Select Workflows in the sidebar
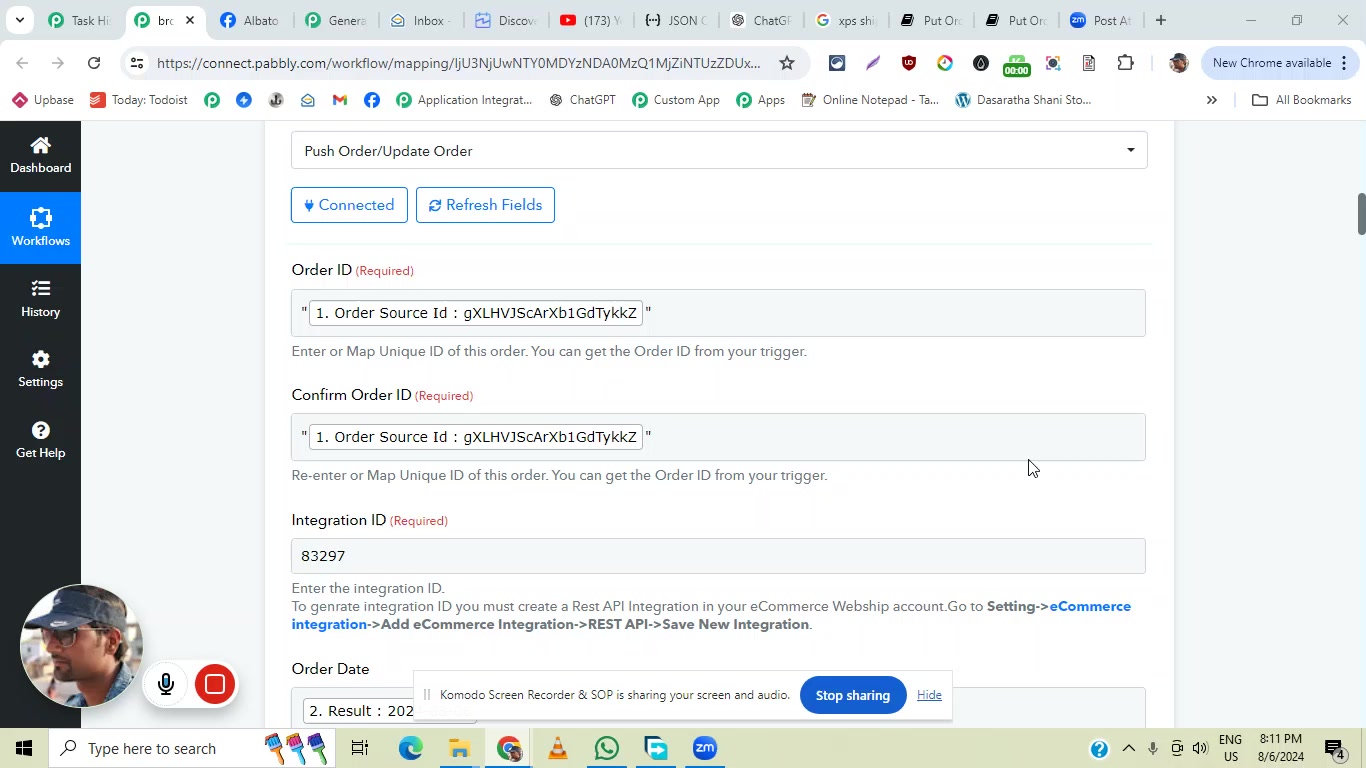The width and height of the screenshot is (1366, 768). [40, 227]
